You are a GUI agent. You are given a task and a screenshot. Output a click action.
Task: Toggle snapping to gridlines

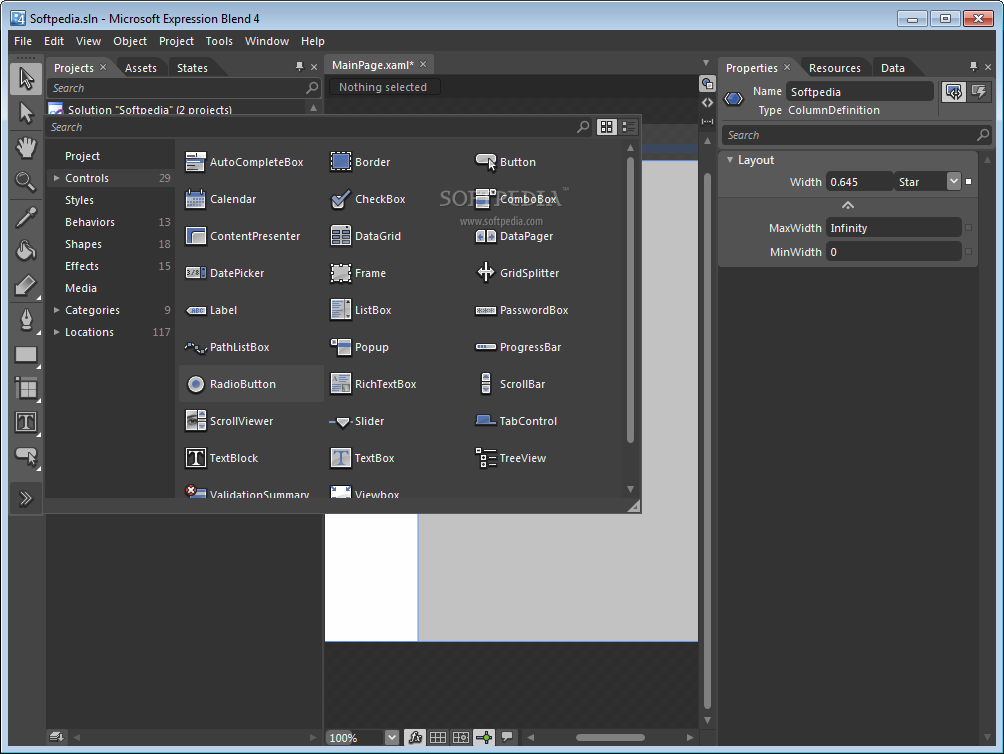pos(461,737)
